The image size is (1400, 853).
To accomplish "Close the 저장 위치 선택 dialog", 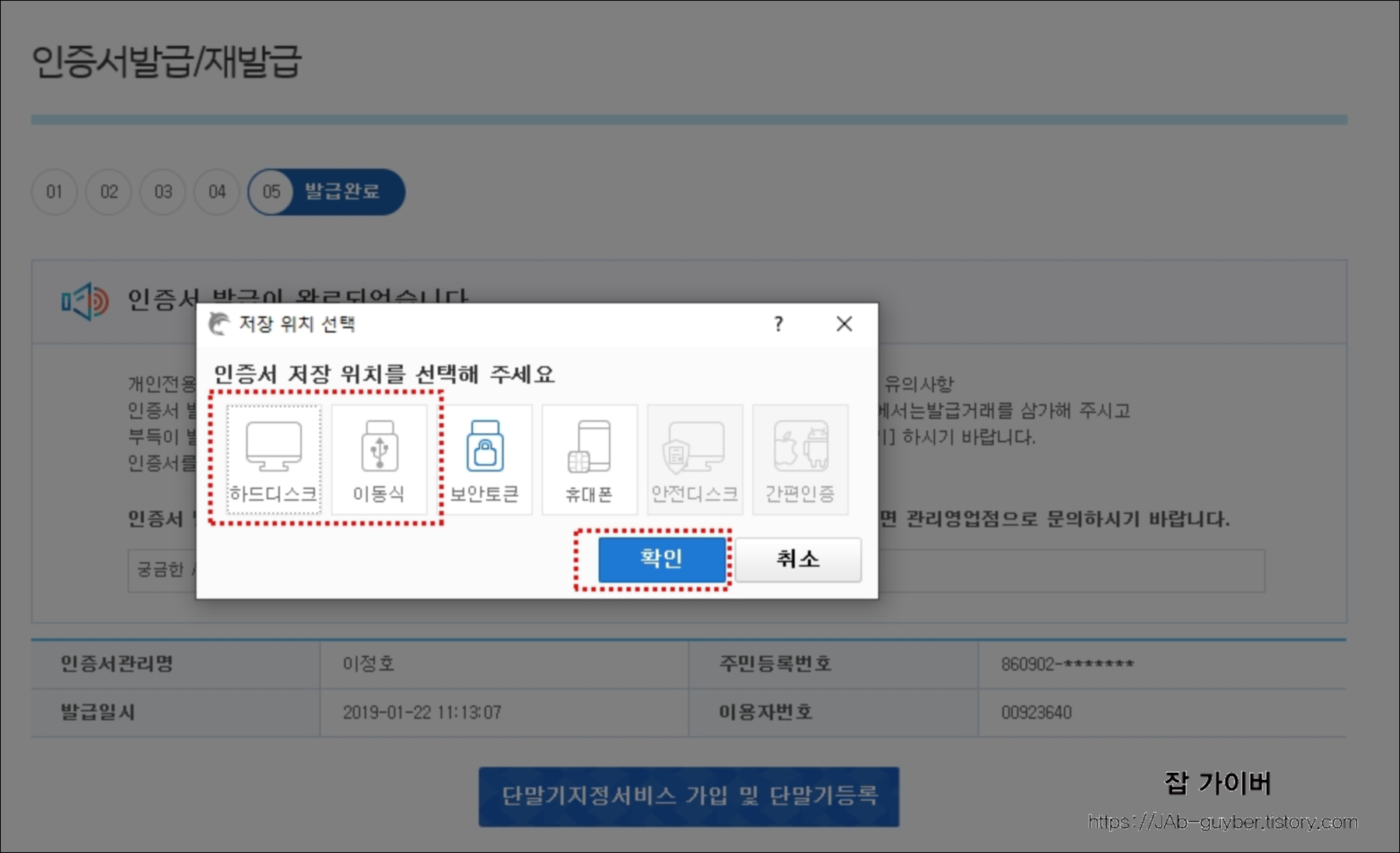I will [844, 323].
